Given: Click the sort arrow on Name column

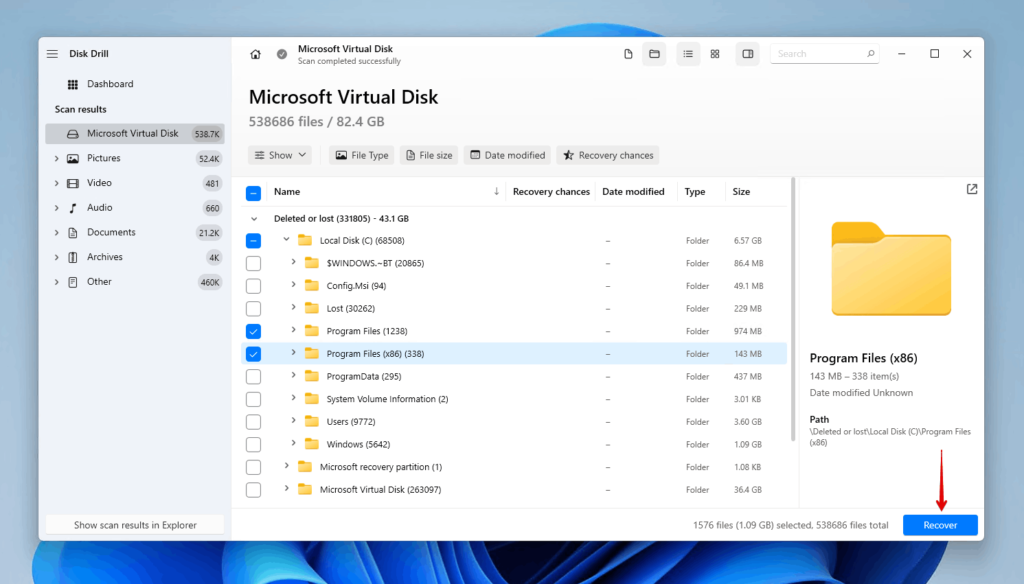Looking at the screenshot, I should pyautogui.click(x=496, y=191).
